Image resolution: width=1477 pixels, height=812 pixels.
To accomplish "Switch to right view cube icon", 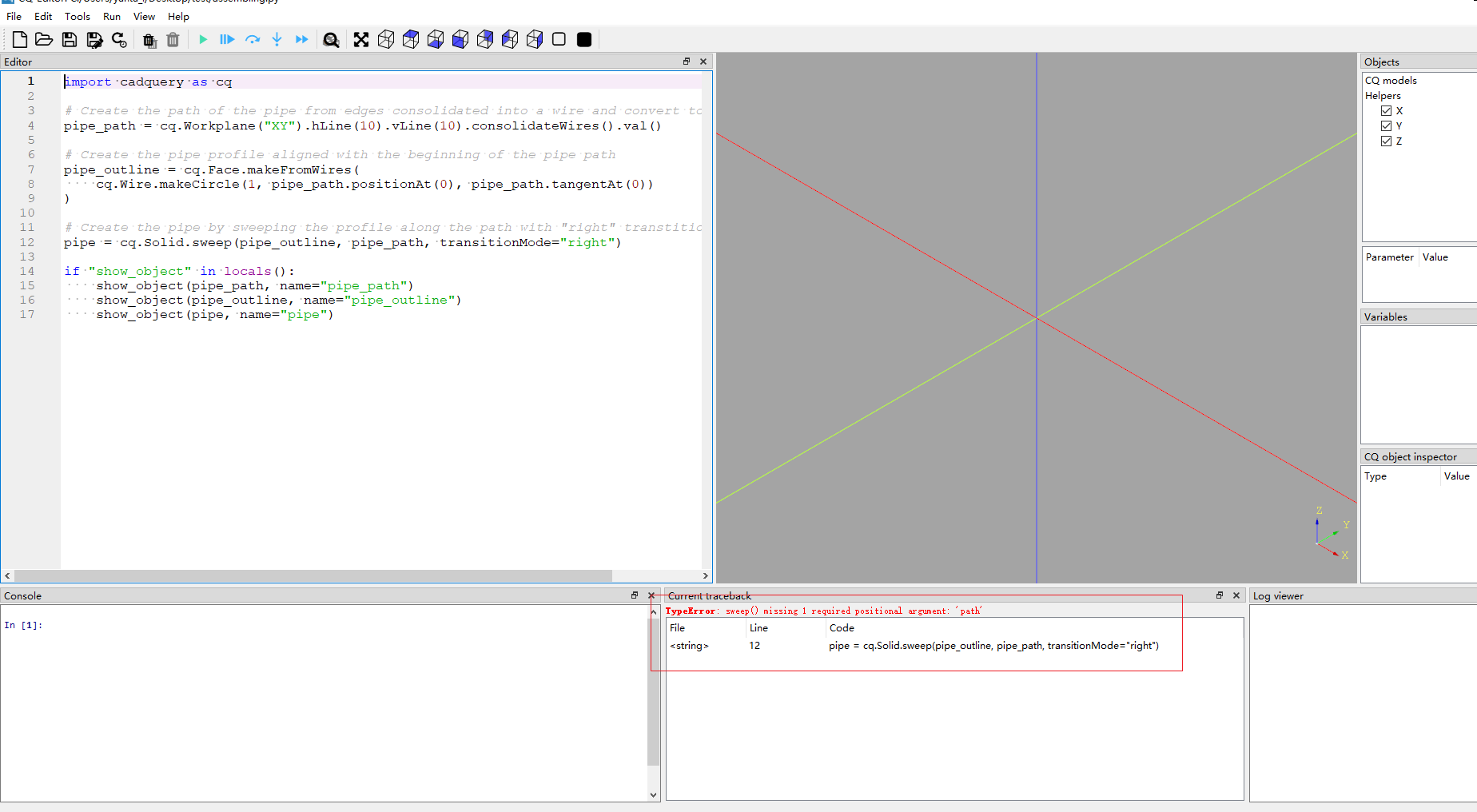I will pyautogui.click(x=535, y=39).
